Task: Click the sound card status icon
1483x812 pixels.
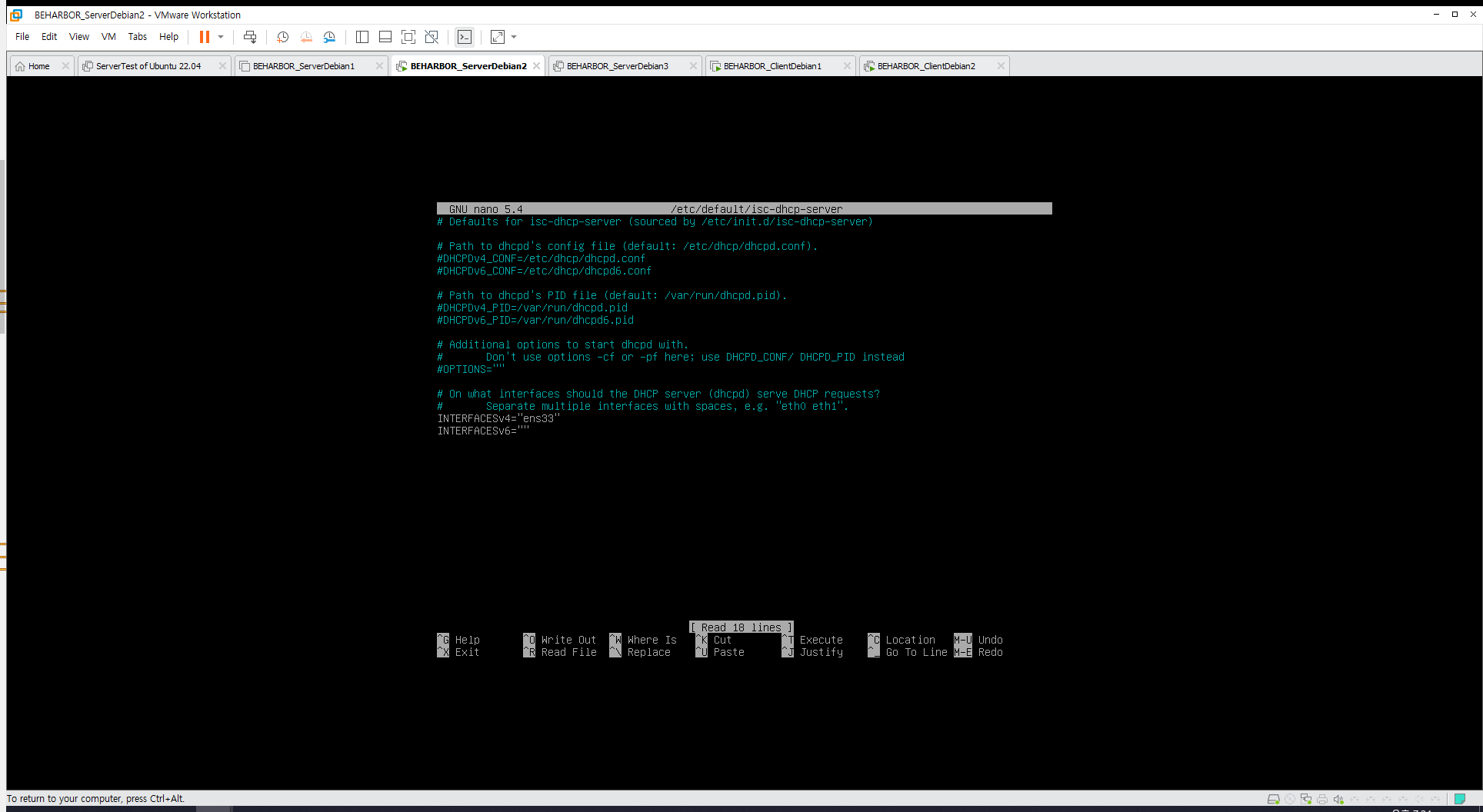Action: (x=1338, y=799)
